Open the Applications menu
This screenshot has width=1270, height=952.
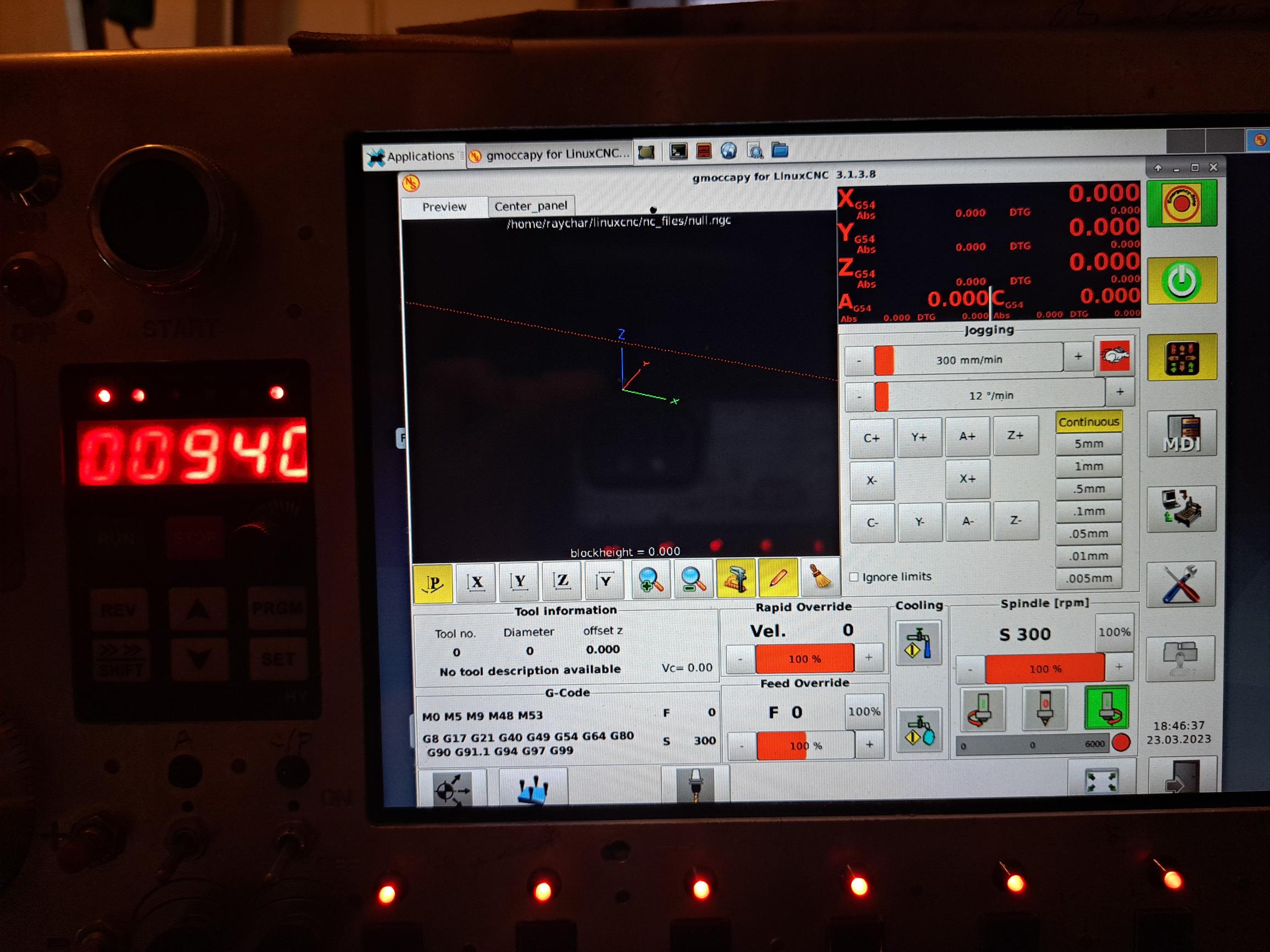(413, 156)
